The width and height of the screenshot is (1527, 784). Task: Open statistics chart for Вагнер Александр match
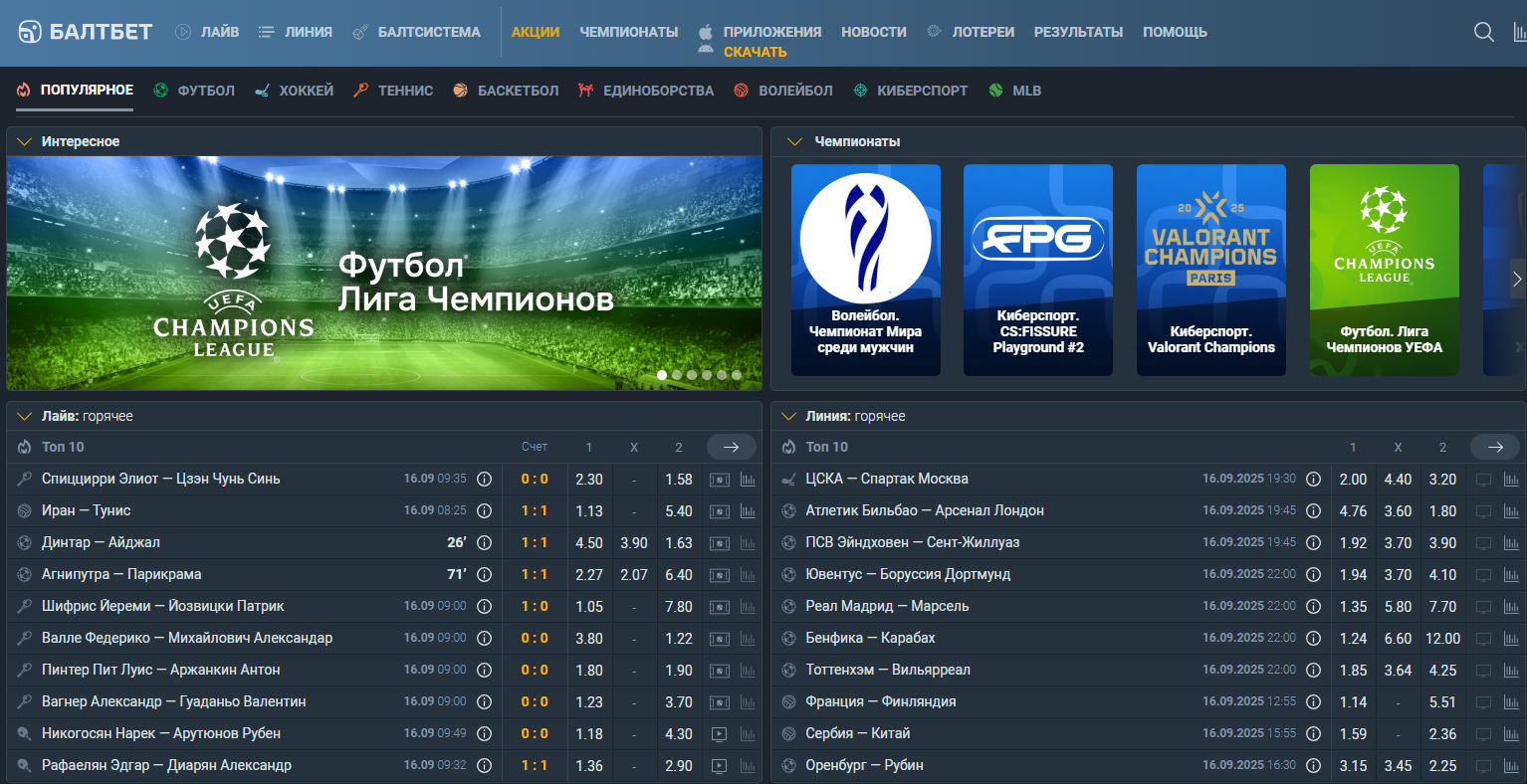click(x=748, y=702)
